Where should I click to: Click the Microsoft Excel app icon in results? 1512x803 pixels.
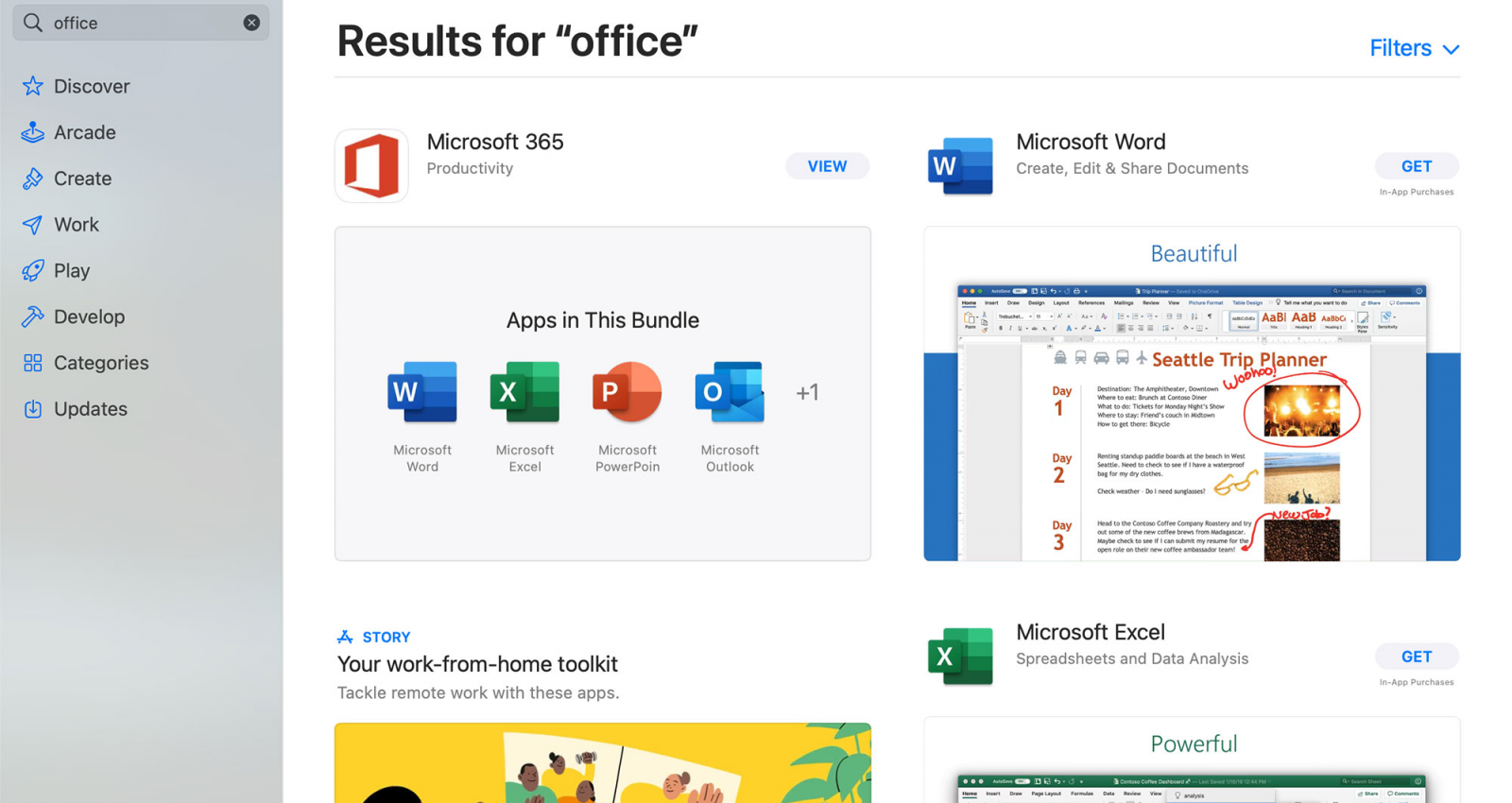(x=960, y=657)
